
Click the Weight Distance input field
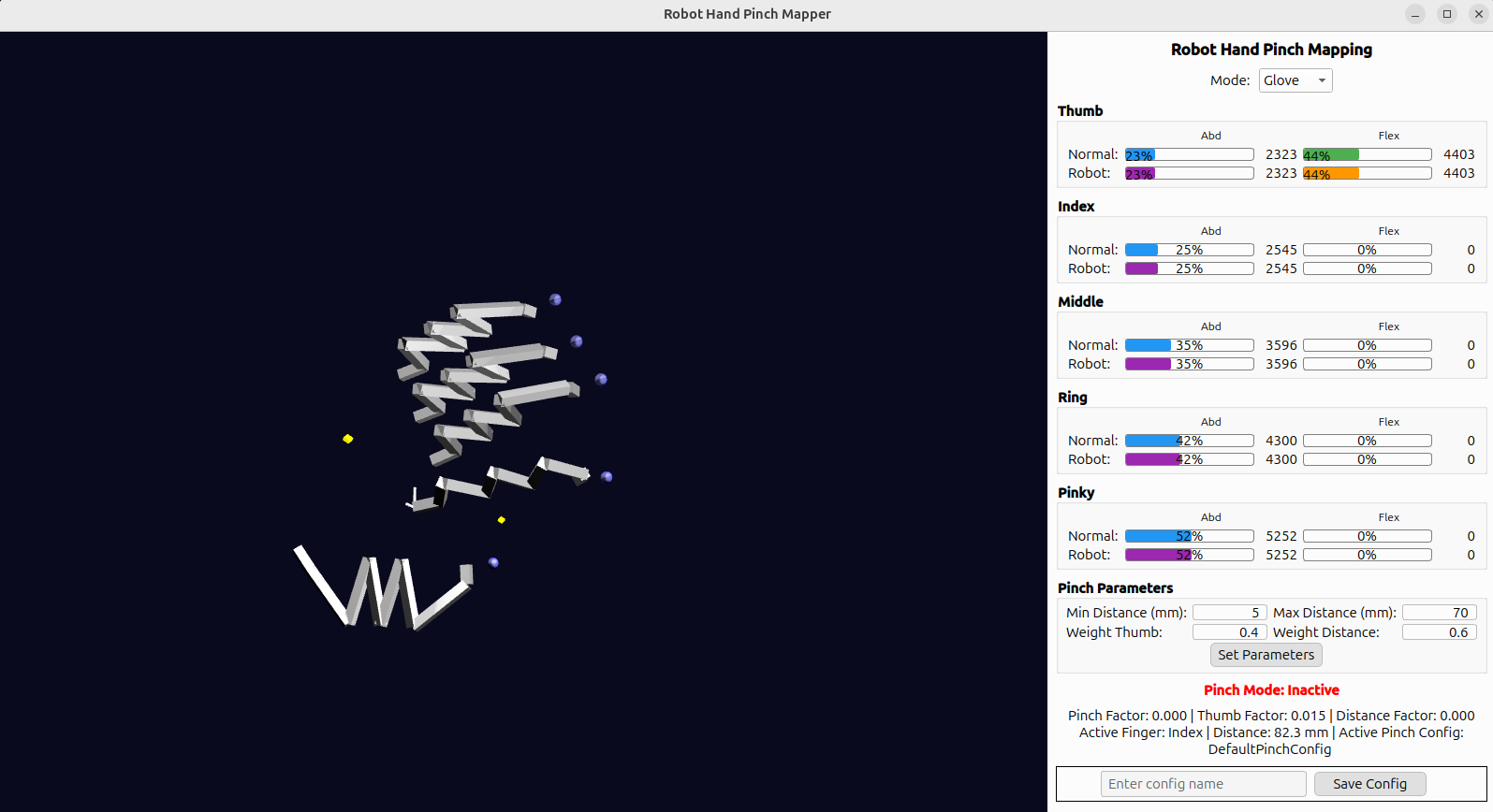point(1440,632)
